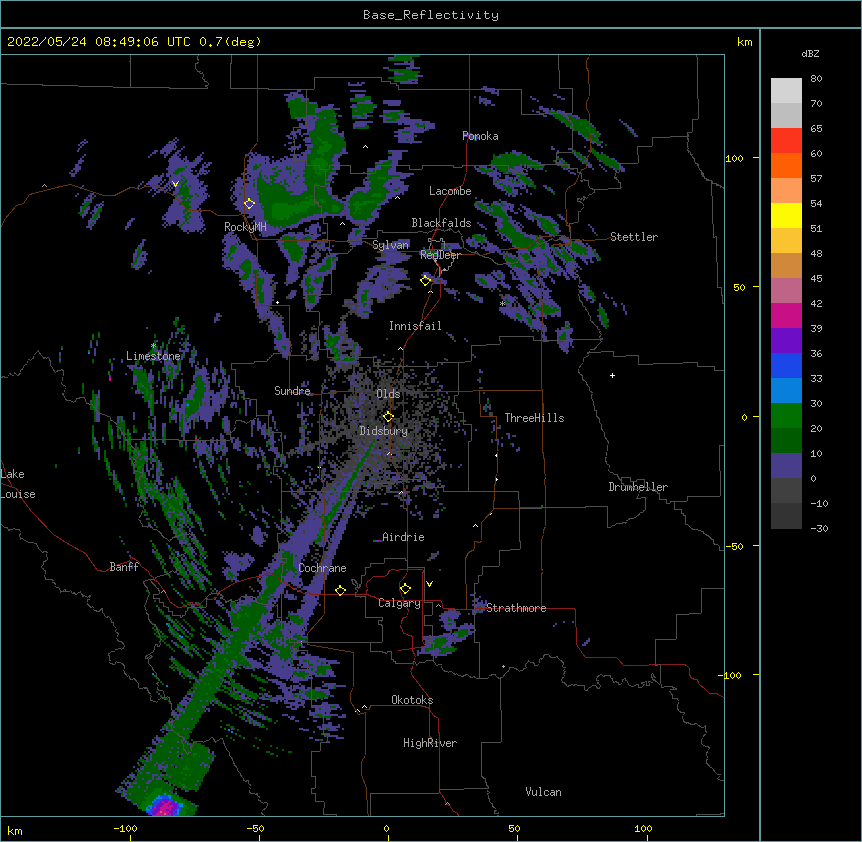This screenshot has height=842, width=862.
Task: Click the Banff label
Action: point(124,567)
